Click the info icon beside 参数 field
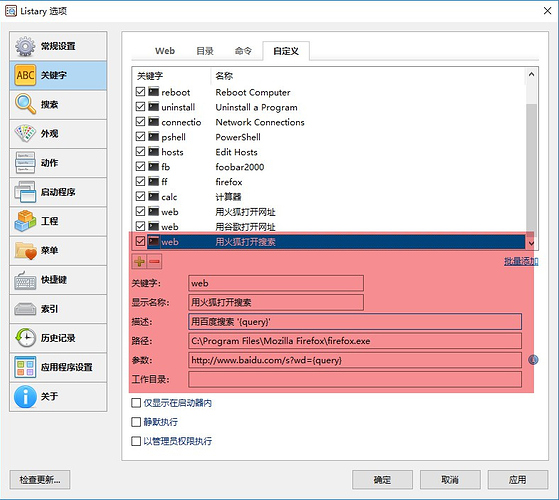559x500 pixels. click(533, 360)
